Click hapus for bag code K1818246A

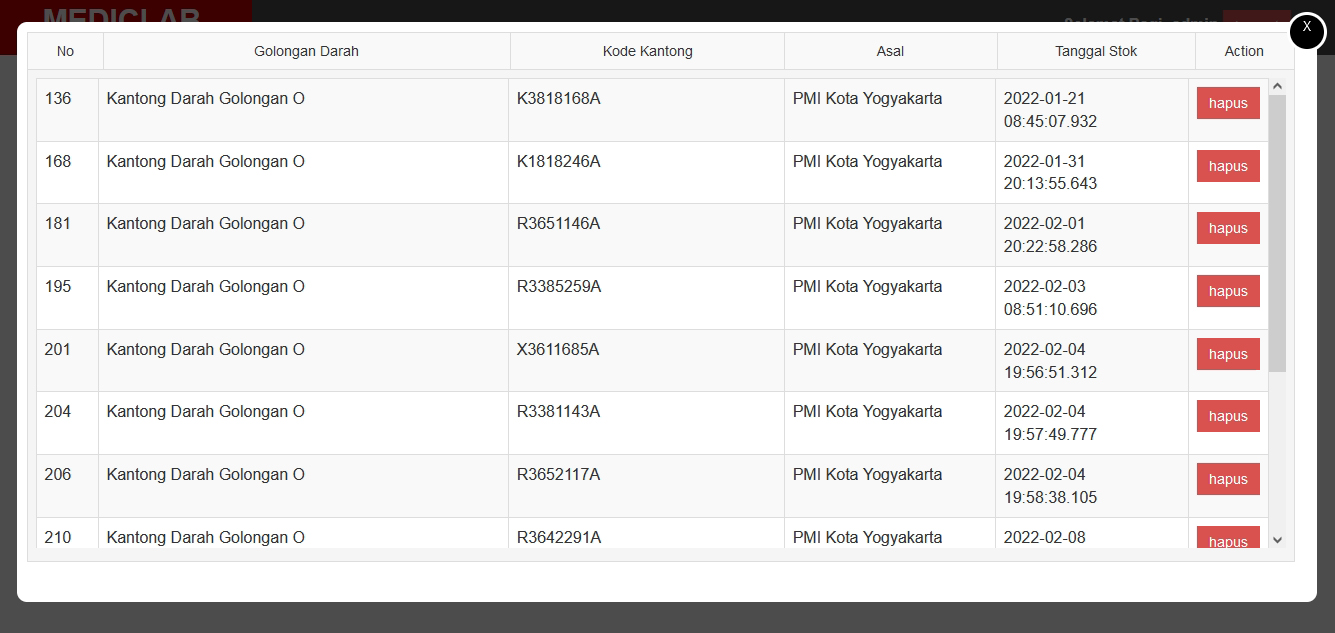[x=1227, y=166]
